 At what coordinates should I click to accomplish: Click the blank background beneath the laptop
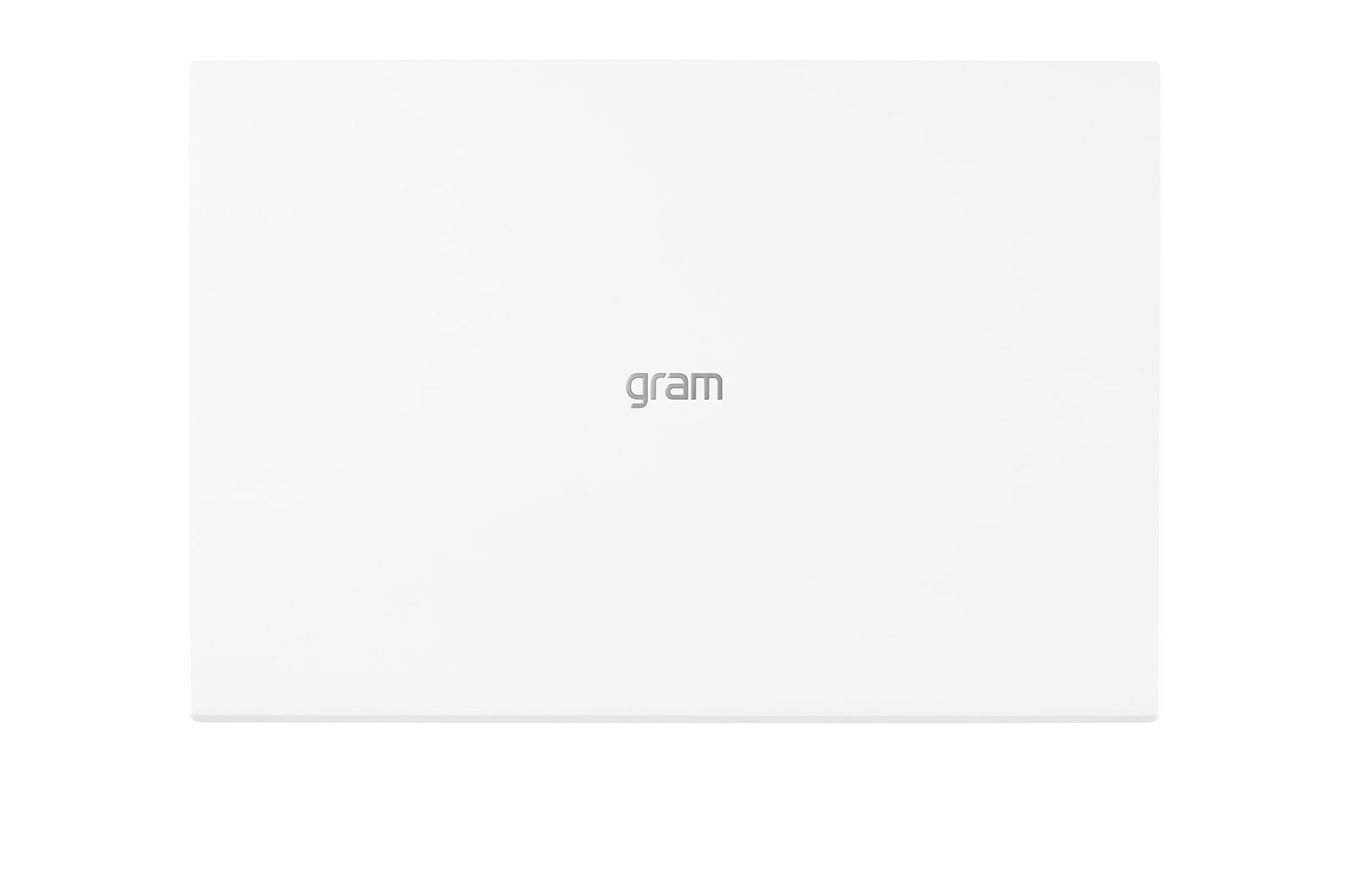coord(675,810)
